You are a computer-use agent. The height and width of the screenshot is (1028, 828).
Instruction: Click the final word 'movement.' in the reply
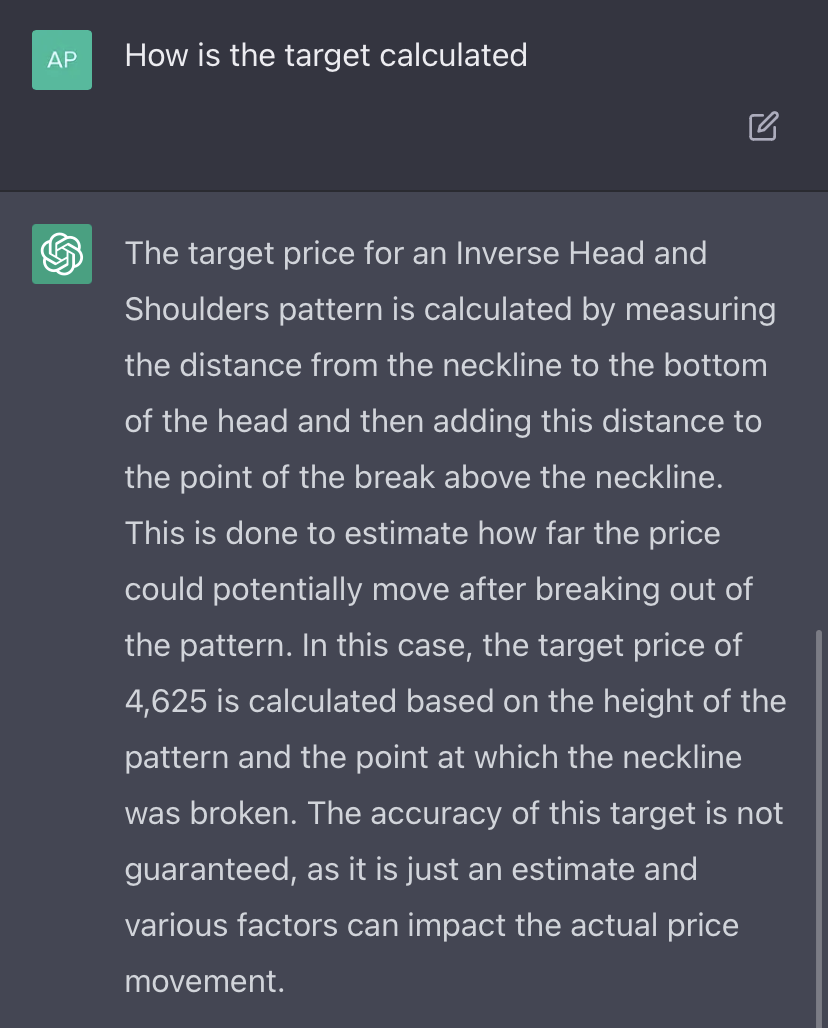point(205,981)
